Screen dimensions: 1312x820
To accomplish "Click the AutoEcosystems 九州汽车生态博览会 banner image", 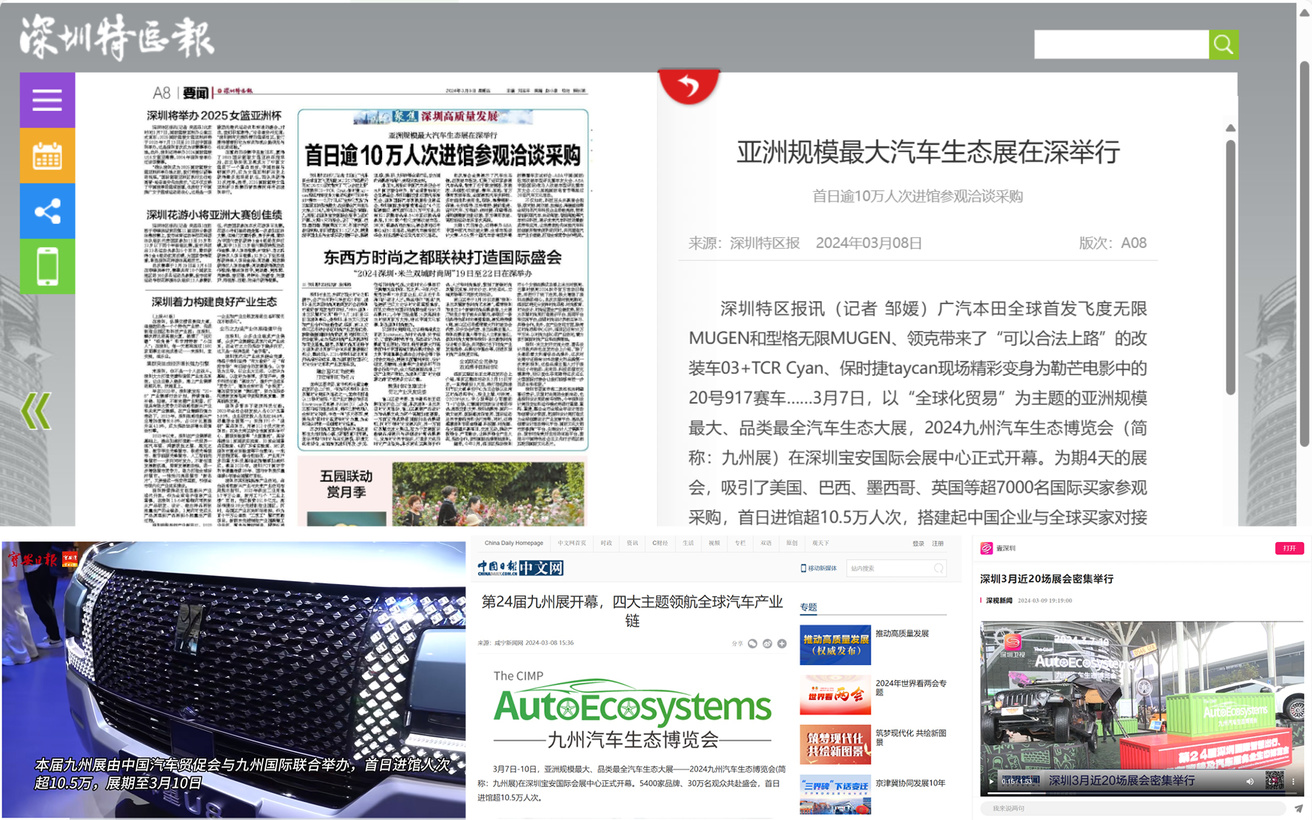I will coord(632,709).
